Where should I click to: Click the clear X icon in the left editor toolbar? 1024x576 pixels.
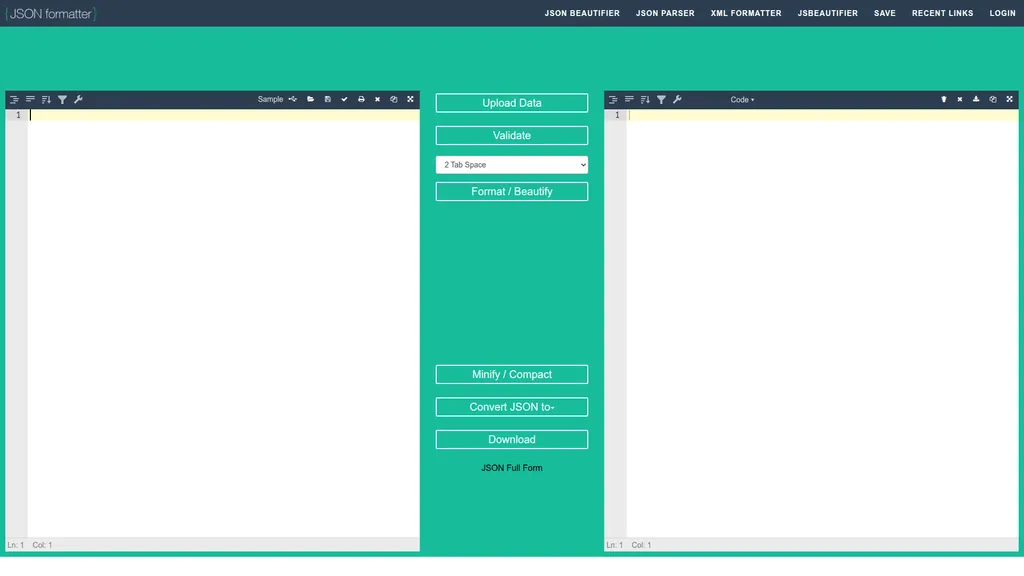[377, 99]
